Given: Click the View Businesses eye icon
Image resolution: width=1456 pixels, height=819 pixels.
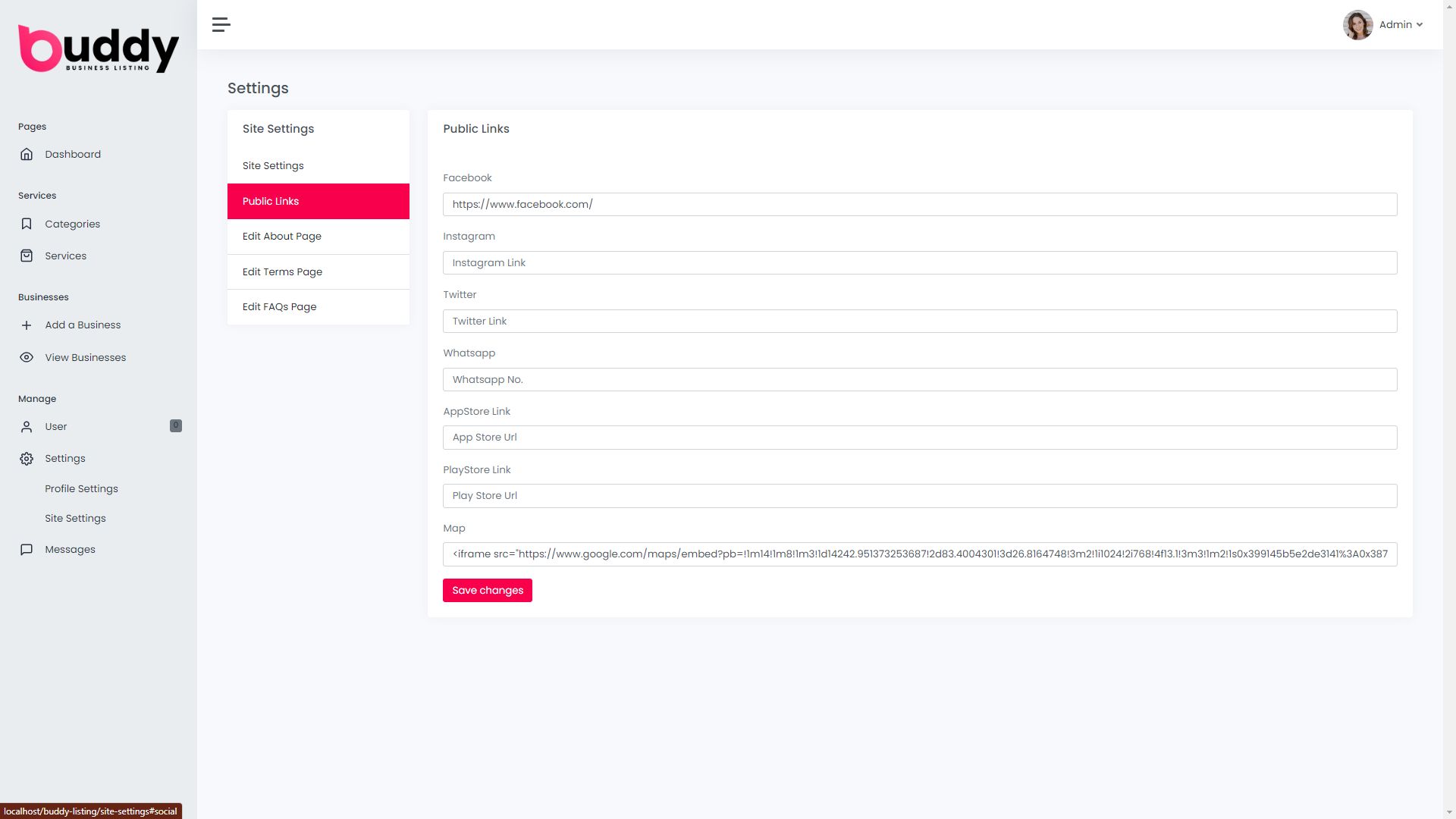Looking at the screenshot, I should pyautogui.click(x=27, y=357).
